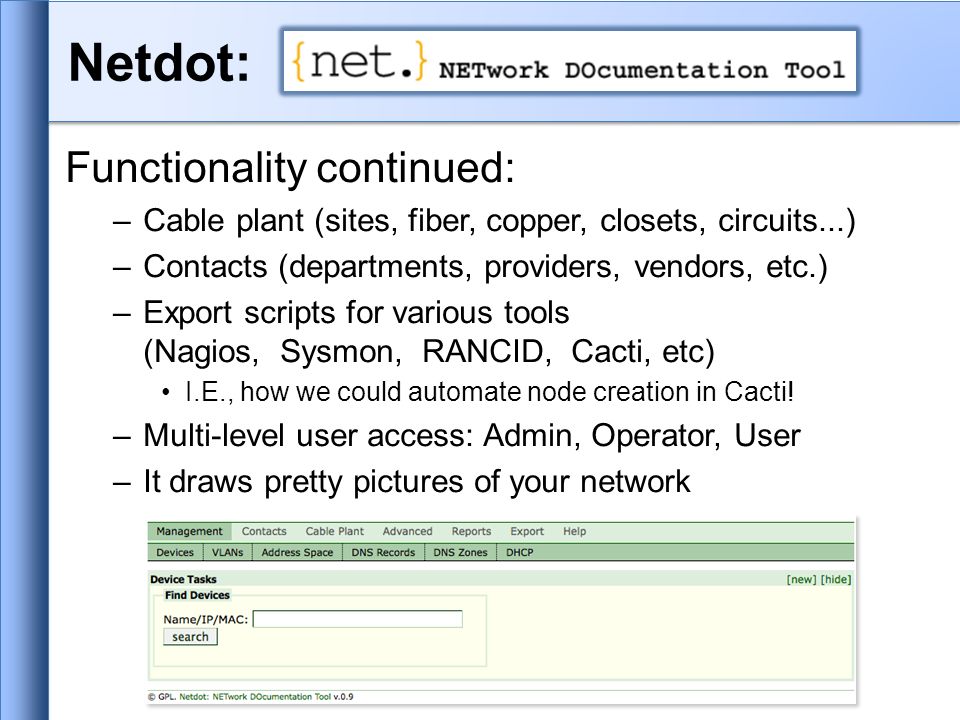This screenshot has height=720, width=960.
Task: Open the Help menu
Action: click(574, 531)
